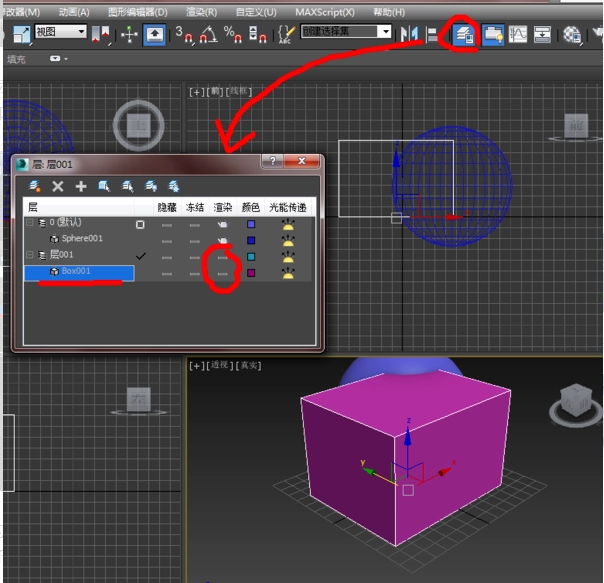Open the Schematic View icon
The height and width of the screenshot is (583, 604).
(542, 34)
